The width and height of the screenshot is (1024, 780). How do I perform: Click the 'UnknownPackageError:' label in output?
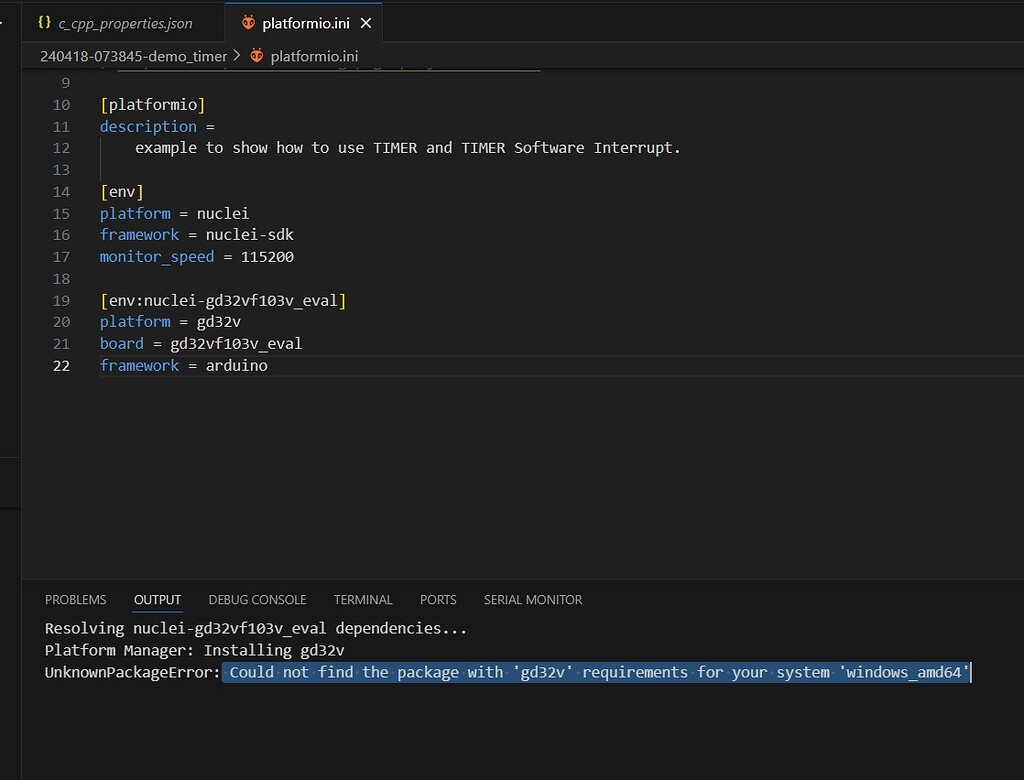pos(133,672)
